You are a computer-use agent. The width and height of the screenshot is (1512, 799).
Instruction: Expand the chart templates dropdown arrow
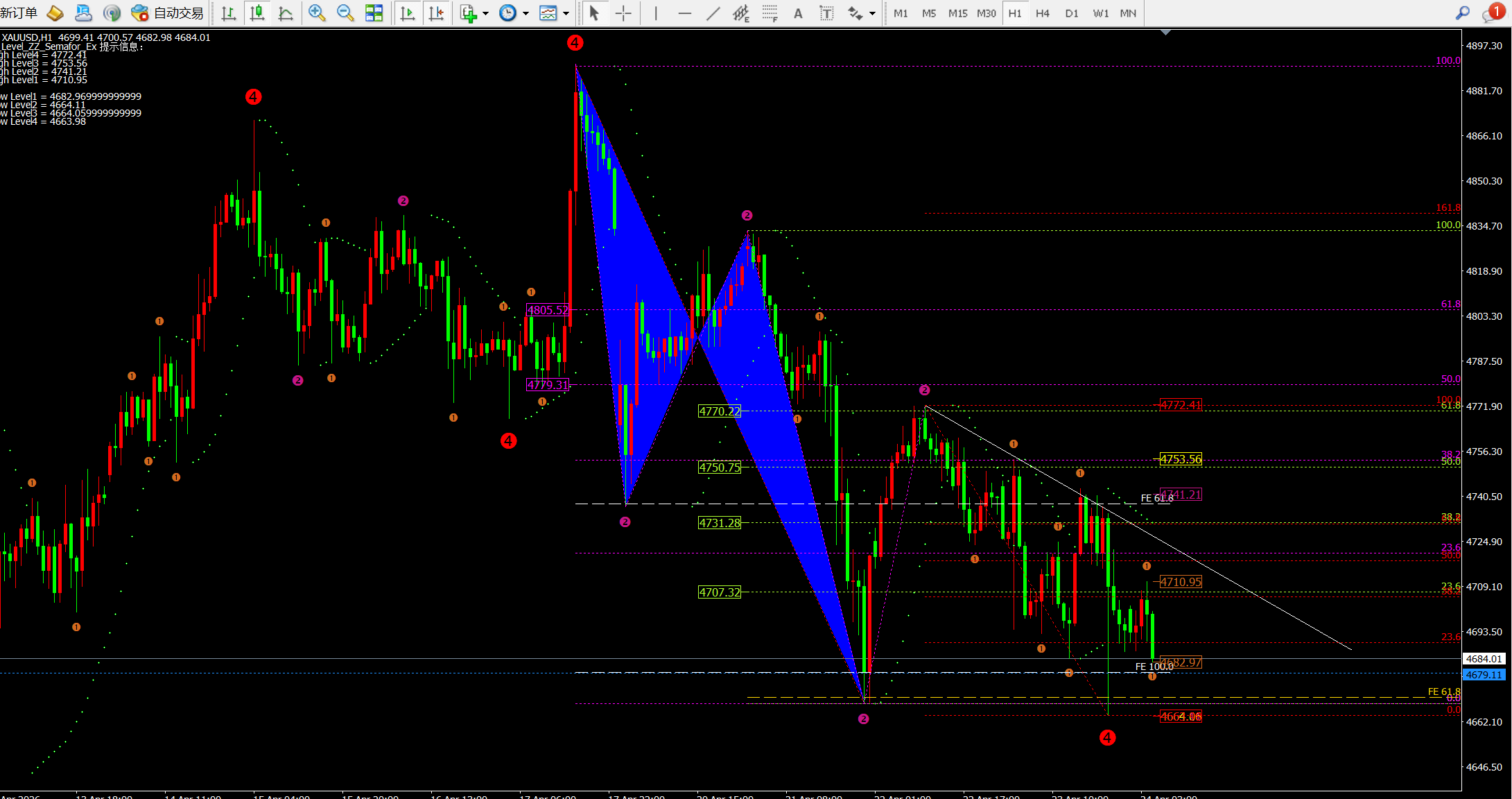566,14
